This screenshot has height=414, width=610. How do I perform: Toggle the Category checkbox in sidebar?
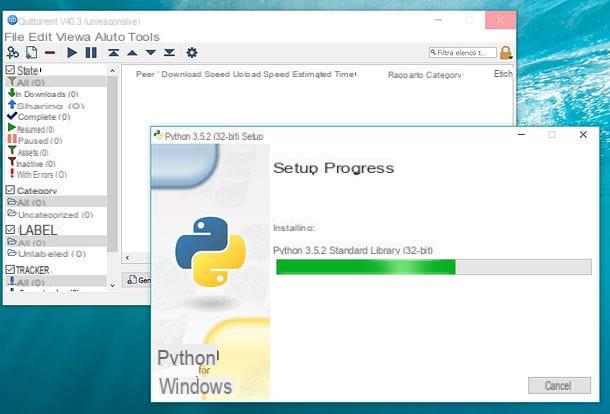coord(10,190)
